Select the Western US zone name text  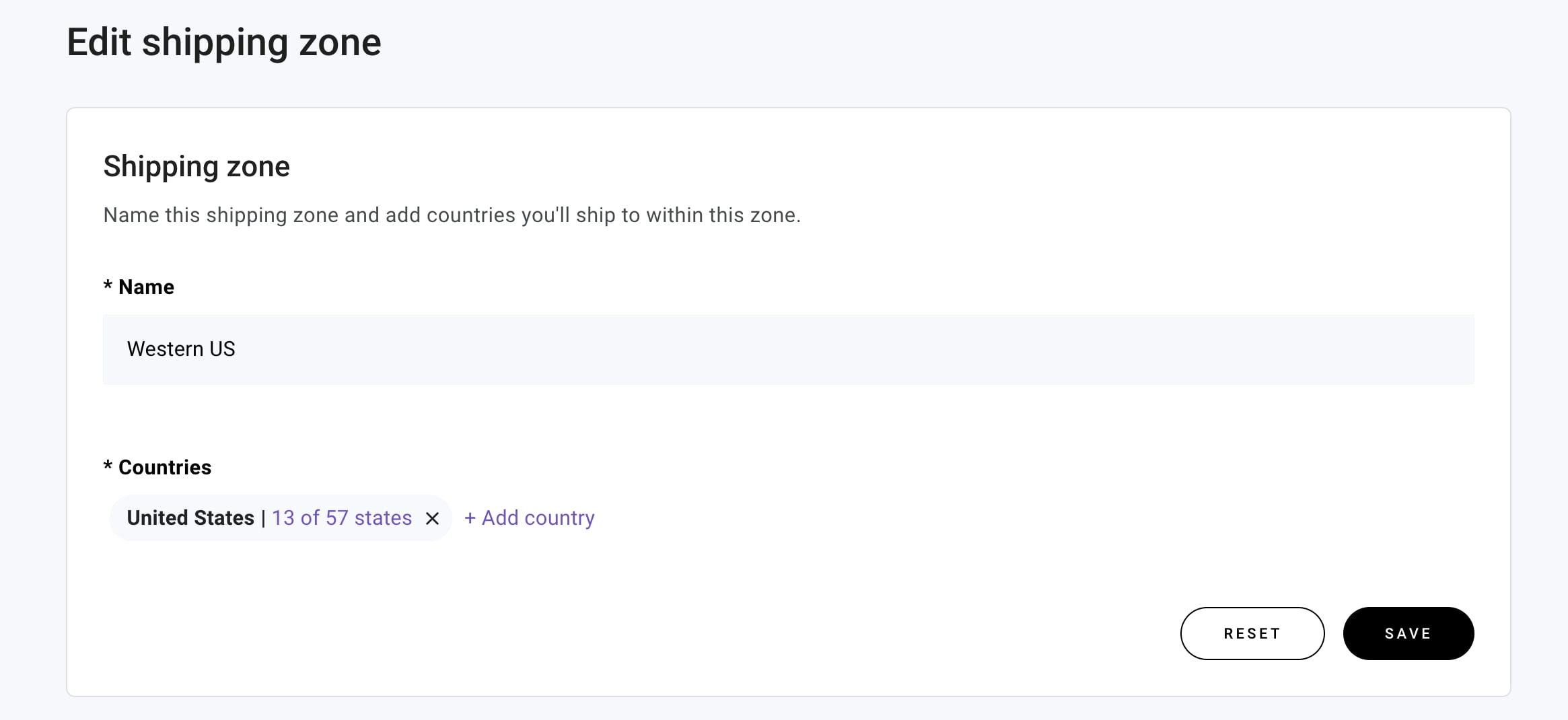[181, 349]
